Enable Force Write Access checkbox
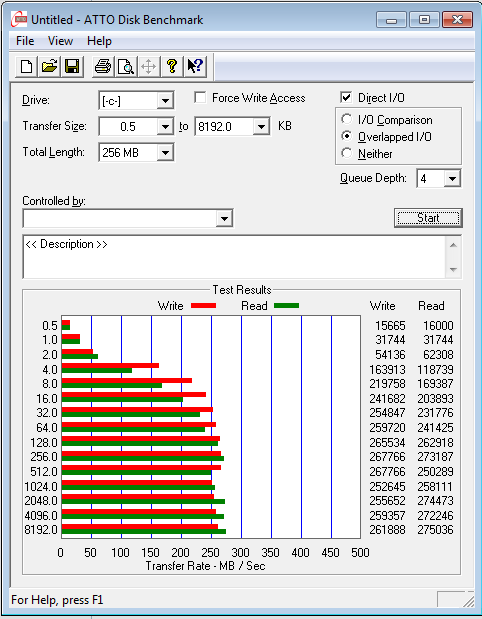482x619 pixels. (x=200, y=98)
